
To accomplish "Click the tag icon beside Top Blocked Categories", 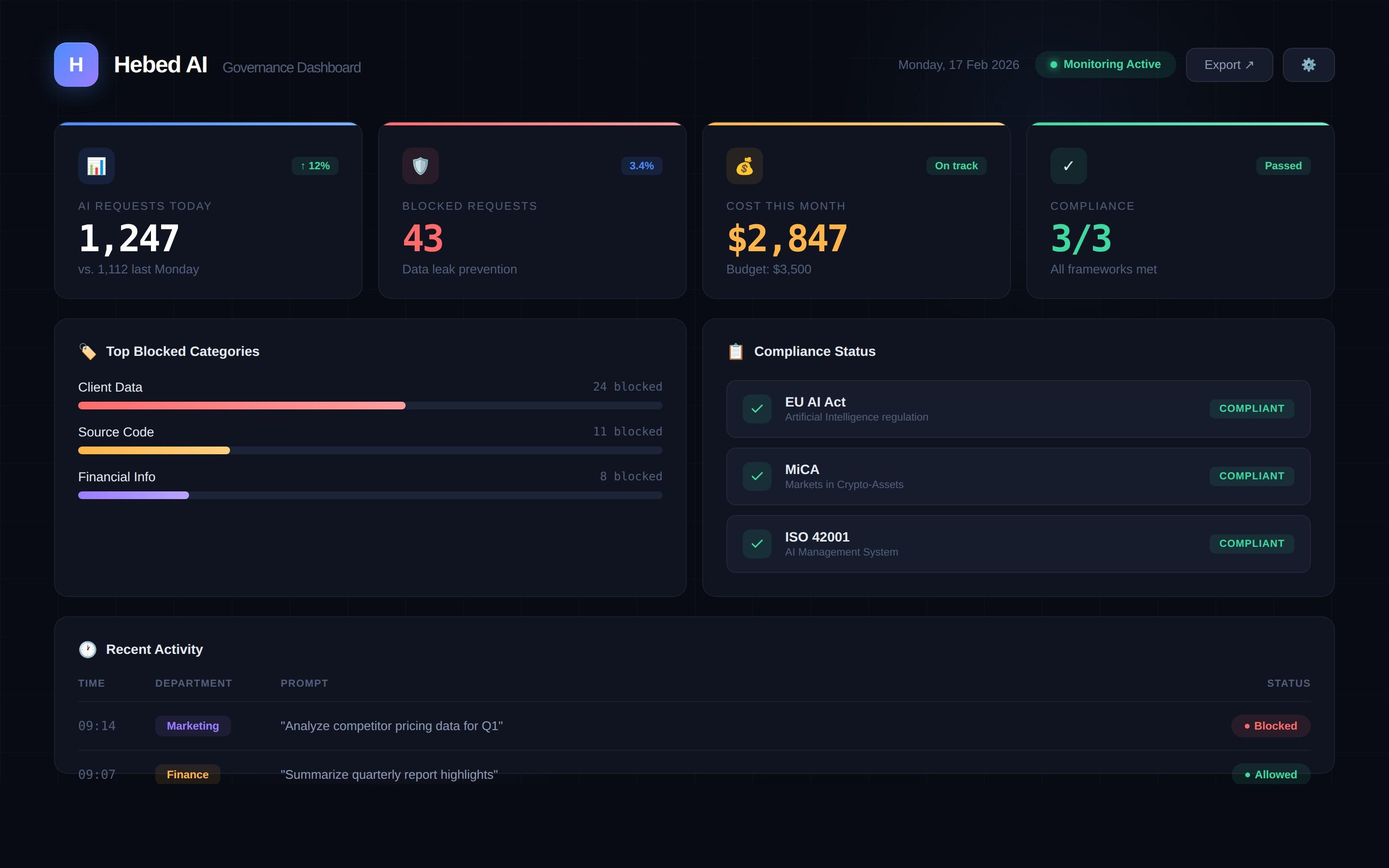I will coord(88,352).
